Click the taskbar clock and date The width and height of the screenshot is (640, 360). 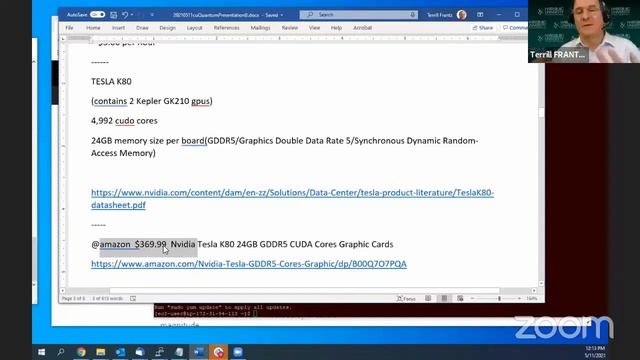point(595,352)
